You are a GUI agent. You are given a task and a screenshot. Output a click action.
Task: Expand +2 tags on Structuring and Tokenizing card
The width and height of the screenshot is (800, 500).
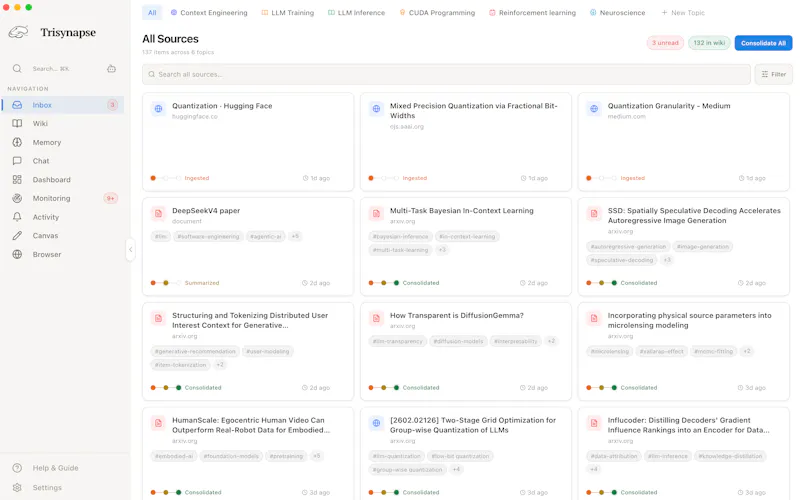coord(220,365)
